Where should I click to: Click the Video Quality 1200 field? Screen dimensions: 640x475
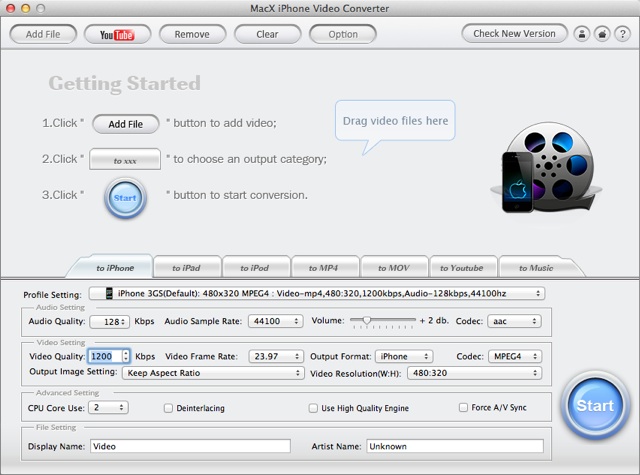pyautogui.click(x=105, y=356)
